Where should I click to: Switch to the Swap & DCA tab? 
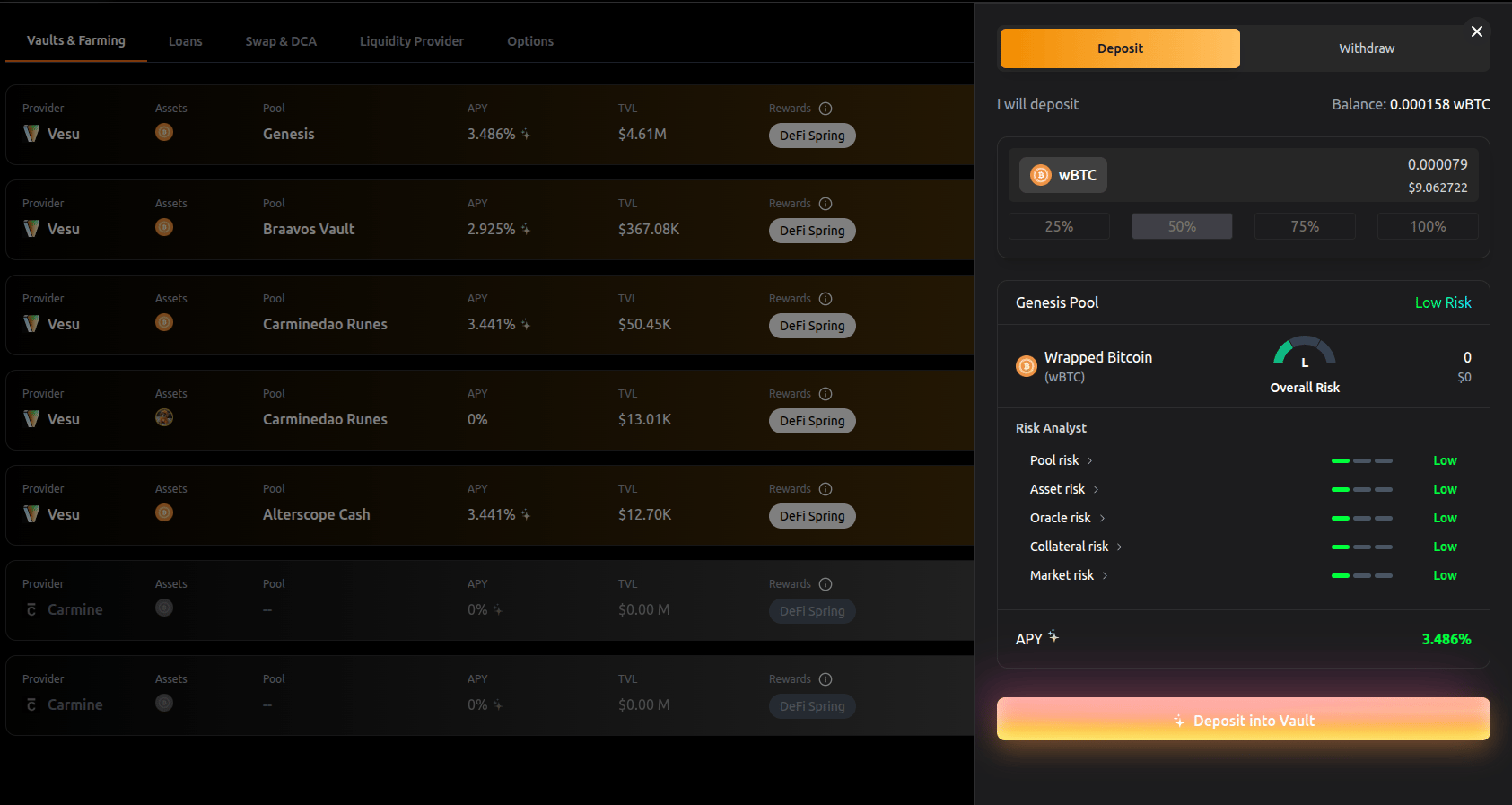click(x=281, y=41)
